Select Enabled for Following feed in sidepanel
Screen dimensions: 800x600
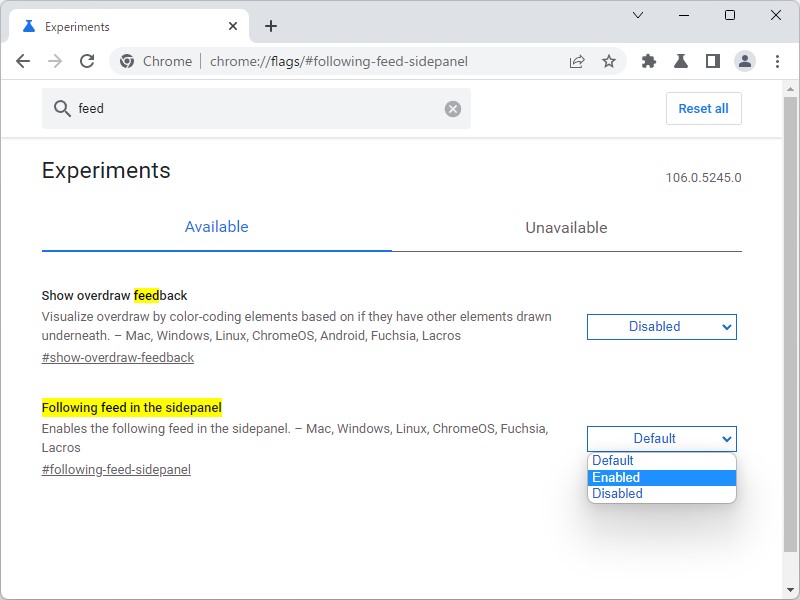pyautogui.click(x=661, y=477)
